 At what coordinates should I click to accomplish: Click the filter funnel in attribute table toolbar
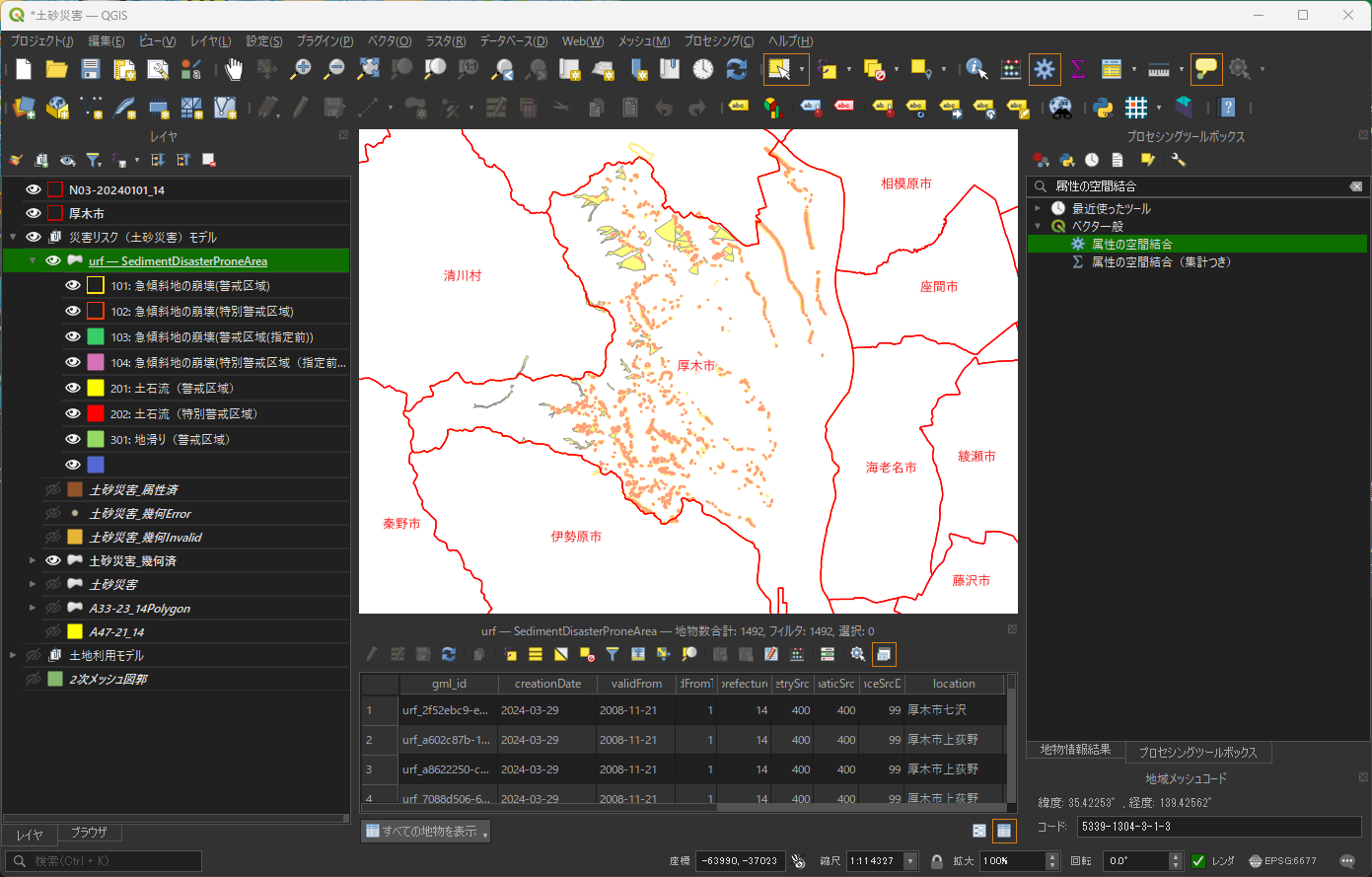point(613,654)
